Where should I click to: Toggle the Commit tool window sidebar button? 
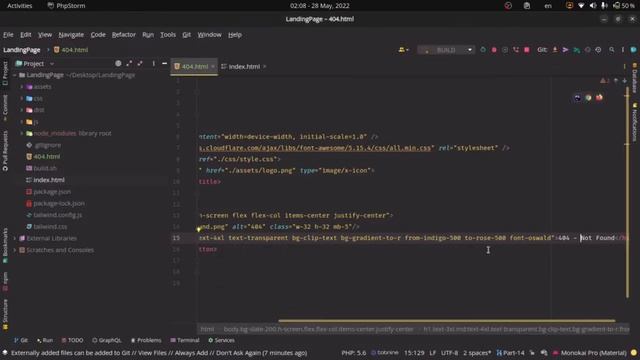tap(5, 108)
